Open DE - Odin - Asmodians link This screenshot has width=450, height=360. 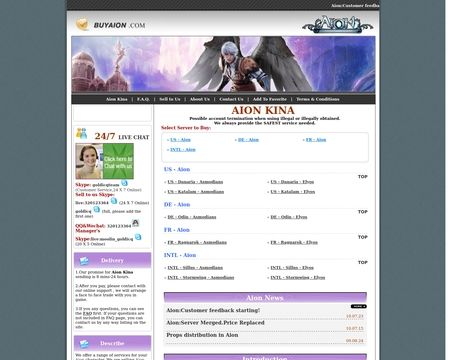[192, 217]
